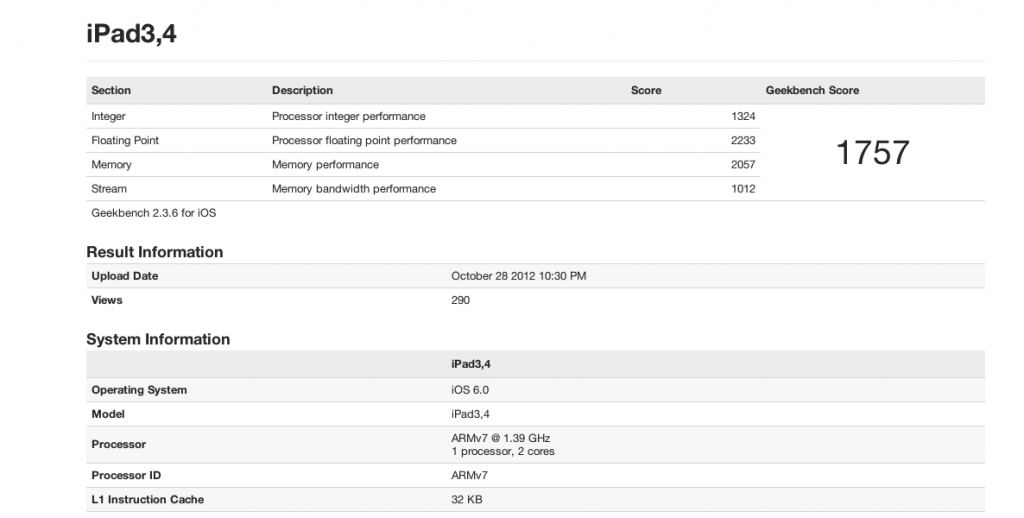Select the Memory section label
The width and height of the screenshot is (1024, 518).
[x=111, y=165]
